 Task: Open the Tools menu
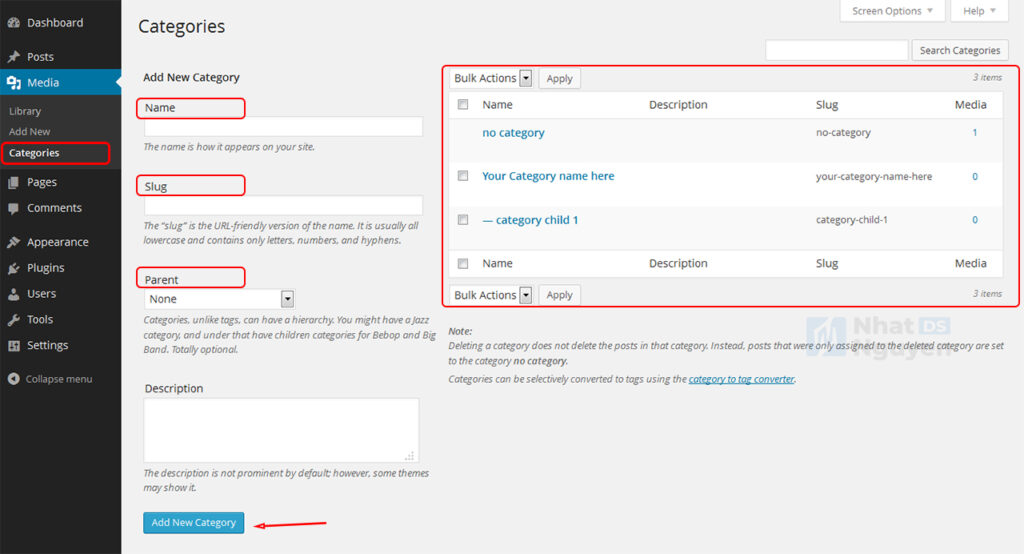tap(40, 319)
